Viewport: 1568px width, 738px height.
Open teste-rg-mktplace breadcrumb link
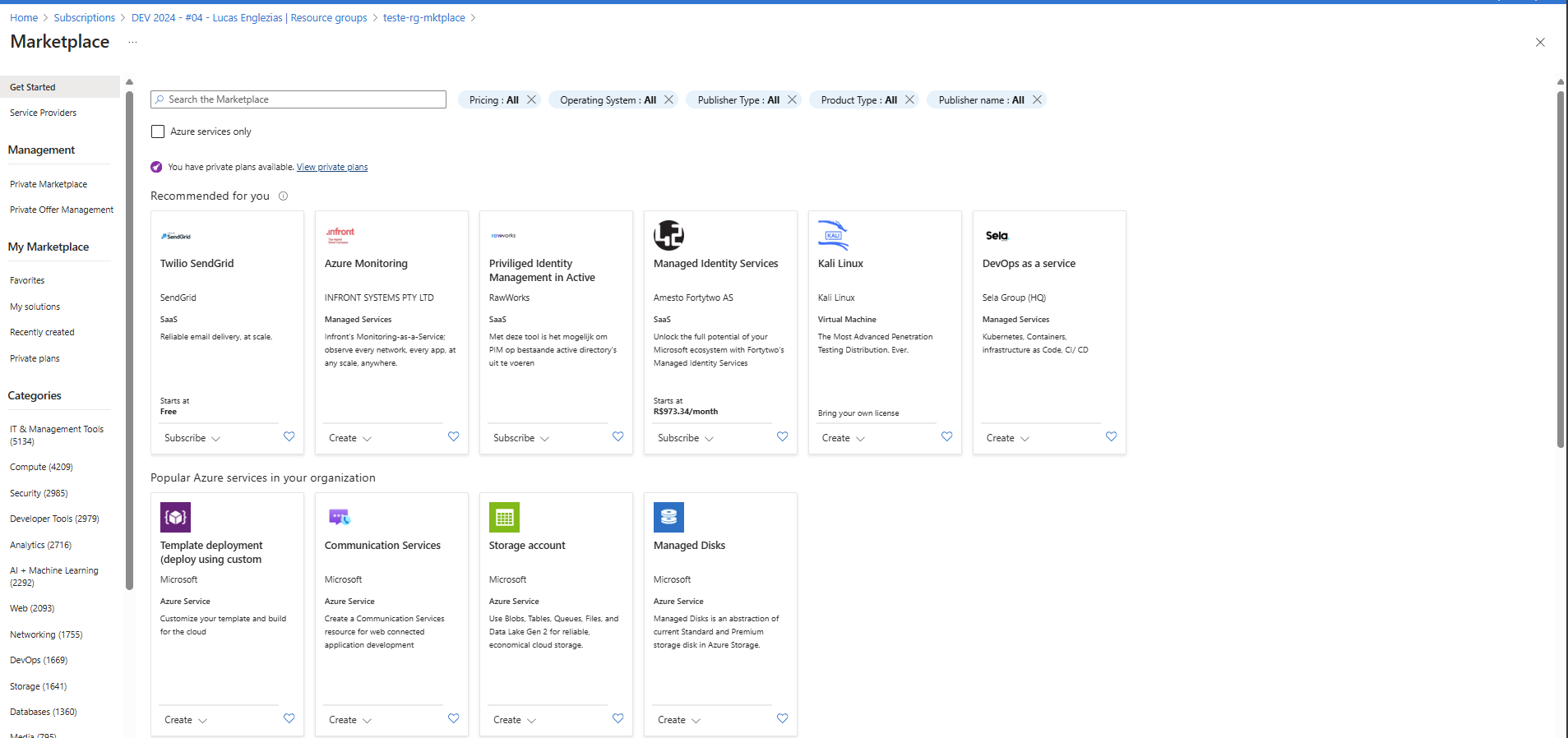(424, 17)
